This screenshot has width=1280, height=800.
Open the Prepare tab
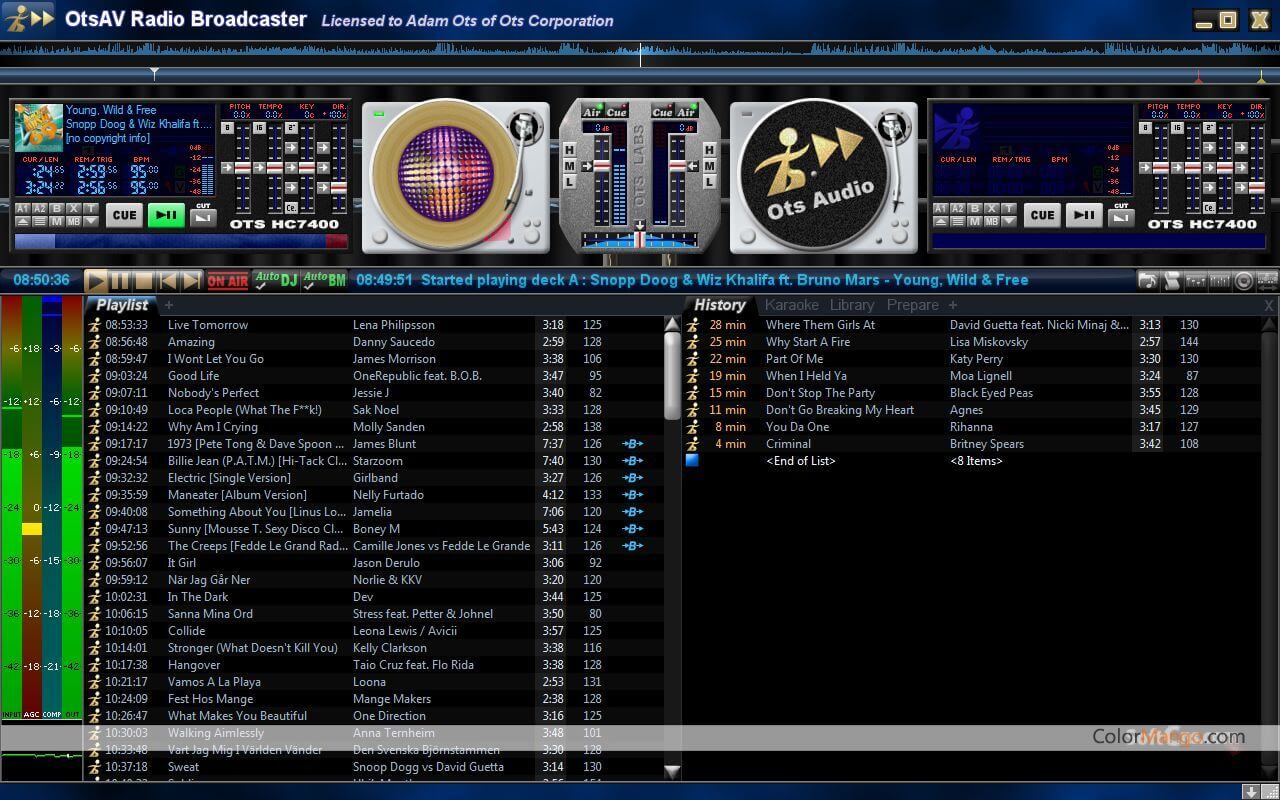(x=912, y=305)
